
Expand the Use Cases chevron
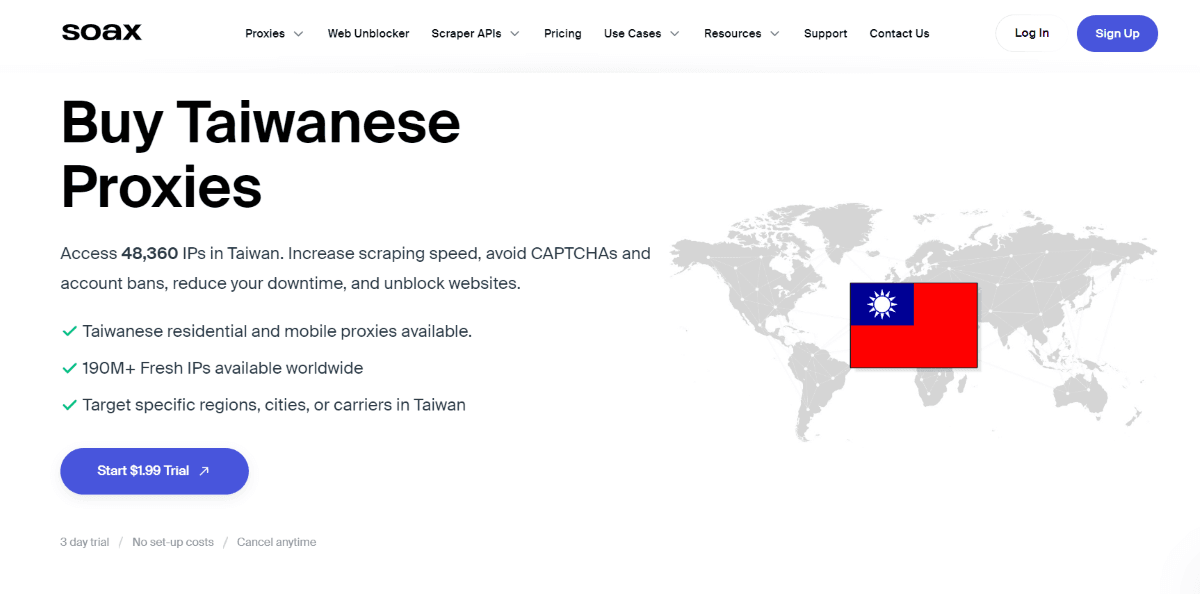(674, 34)
